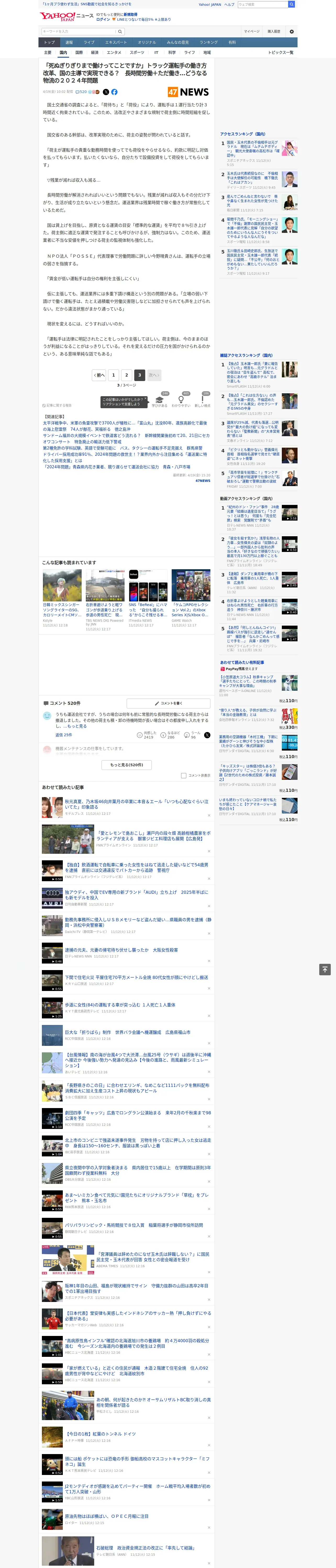Open 阪神1年目の山田 article
The width and height of the screenshot is (336, 1568).
[x=137, y=1289]
